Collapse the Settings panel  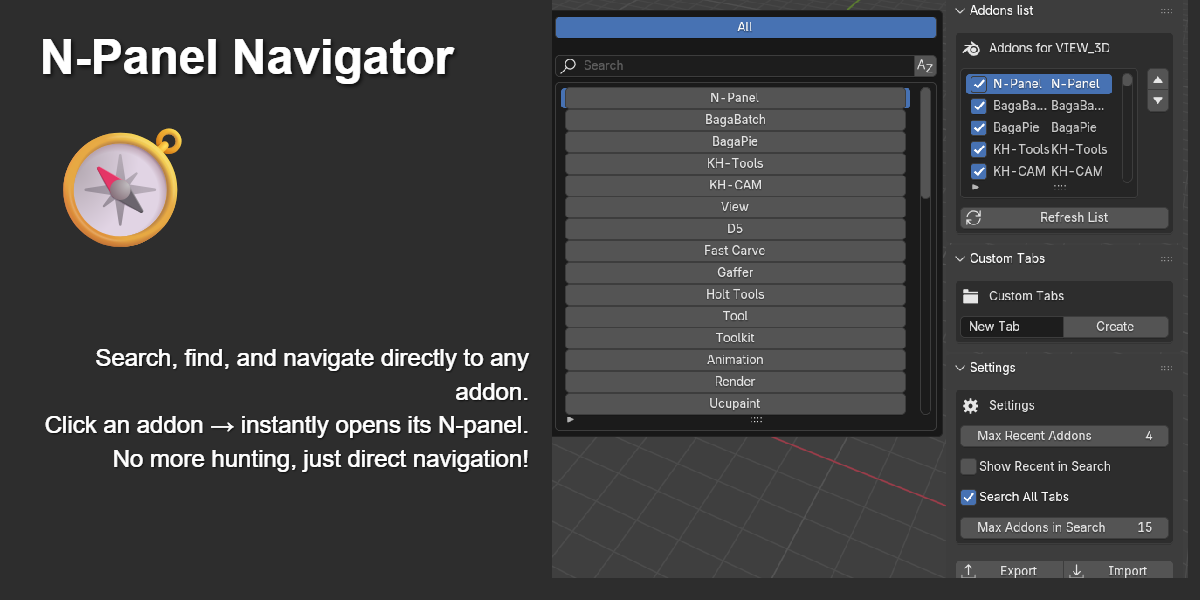click(x=961, y=367)
